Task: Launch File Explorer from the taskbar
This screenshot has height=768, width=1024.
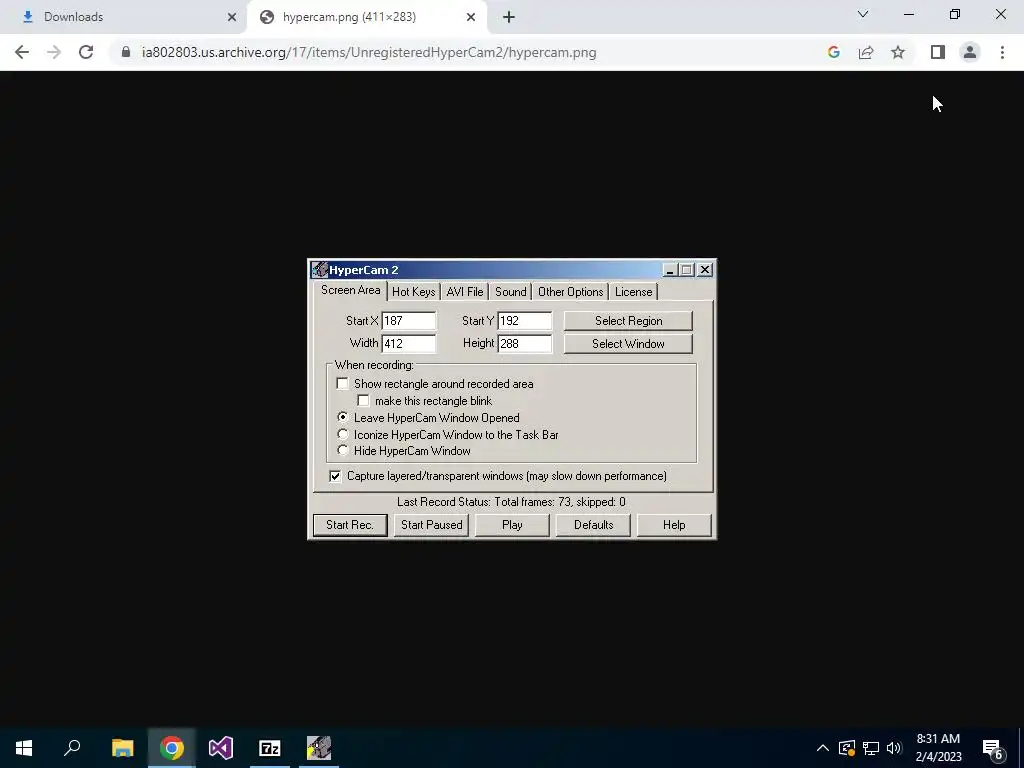Action: (122, 748)
